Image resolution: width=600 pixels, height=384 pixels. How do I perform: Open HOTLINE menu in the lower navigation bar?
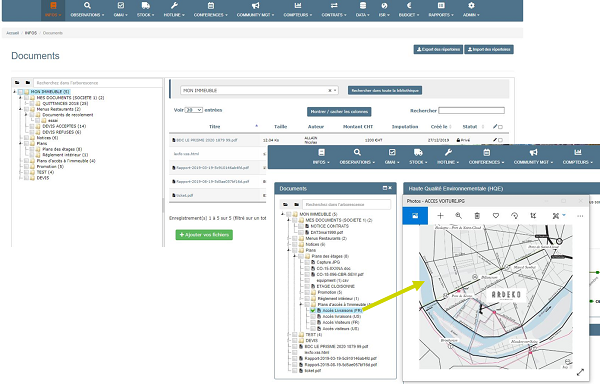coord(448,157)
